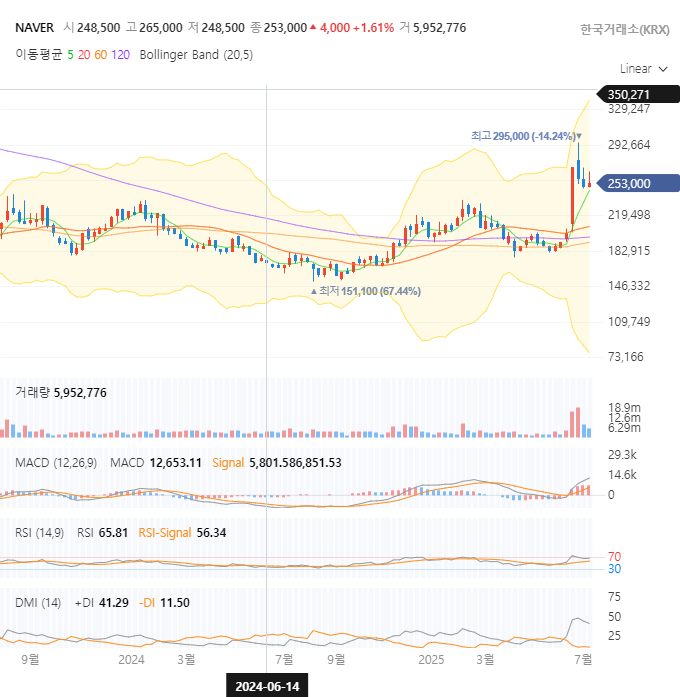Click the 18.9m volume axis label
Viewport: 680px width, 697px height.
[624, 408]
